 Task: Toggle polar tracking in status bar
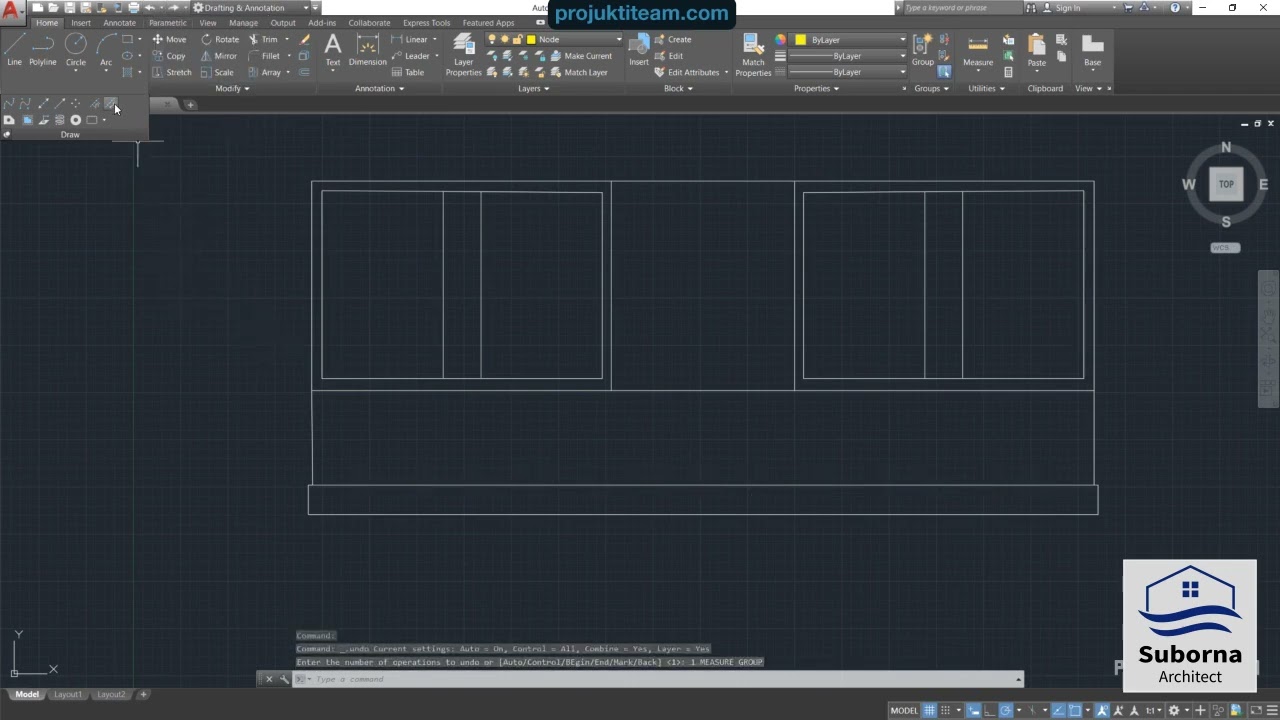coord(1006,711)
